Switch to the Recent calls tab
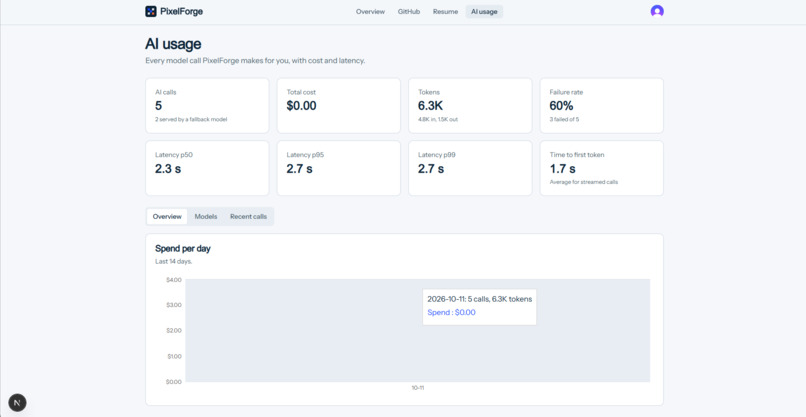This screenshot has width=806, height=417. [x=248, y=216]
